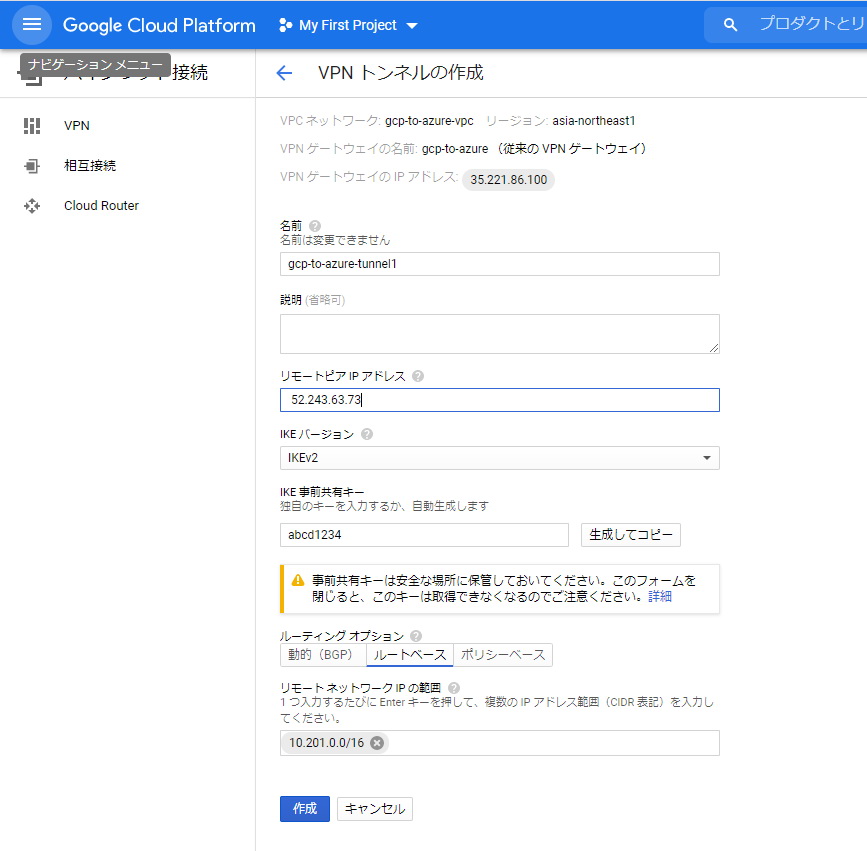Click the gcp-to-azure-vpc network text
This screenshot has width=867, height=851.
pos(429,121)
